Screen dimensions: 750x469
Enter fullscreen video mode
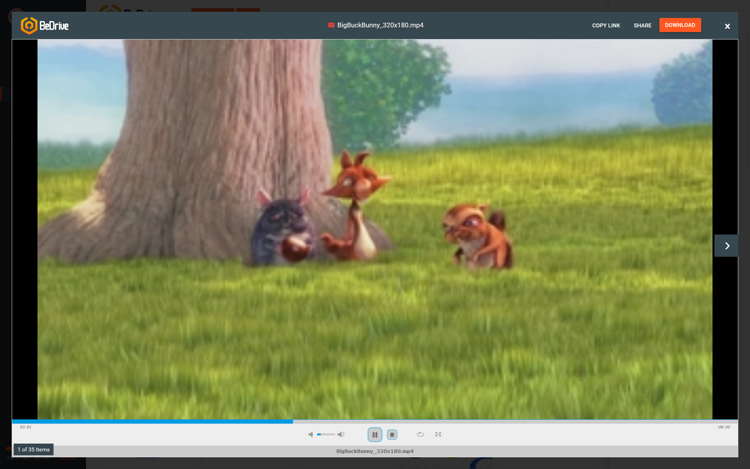coord(438,434)
